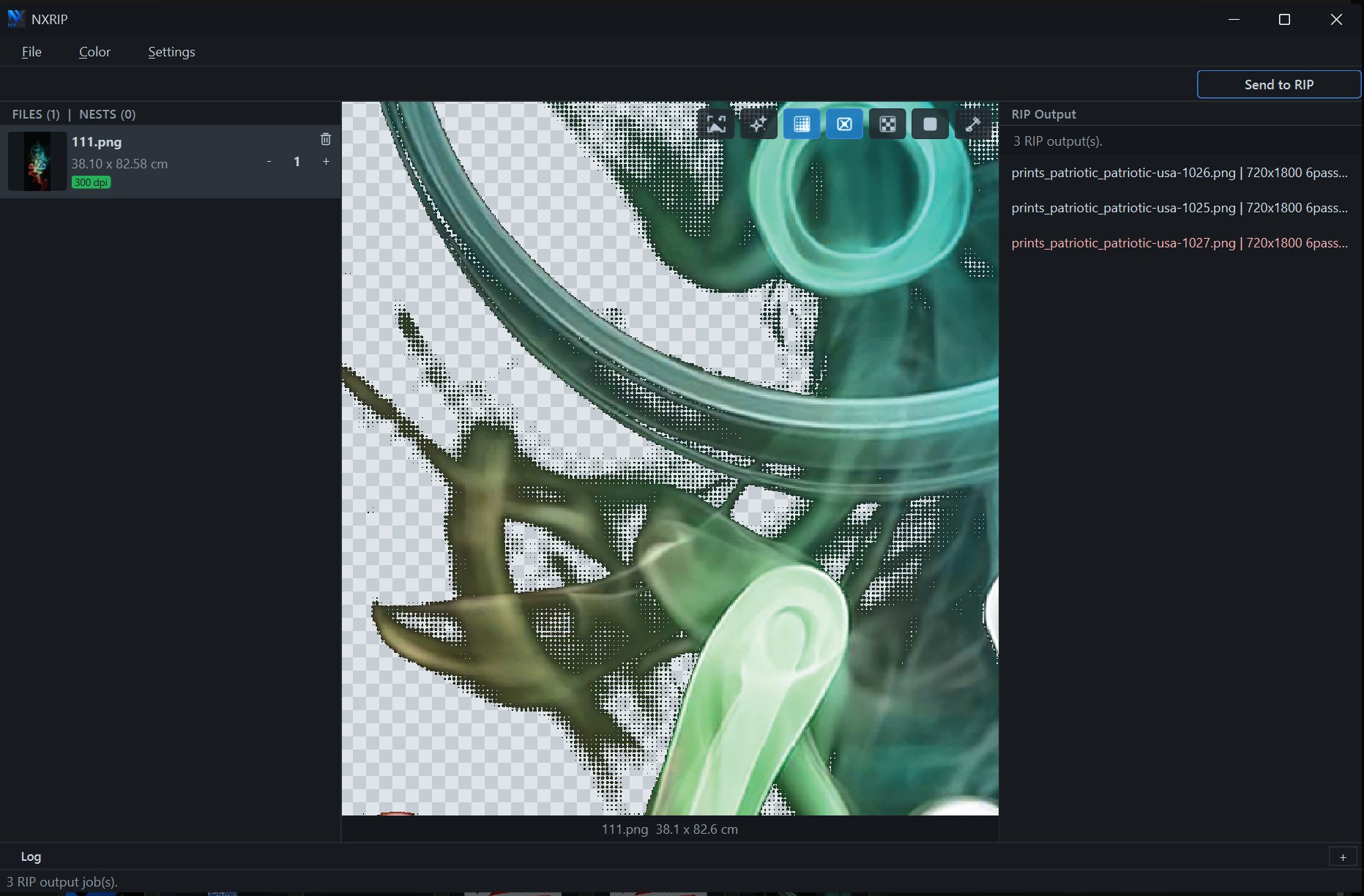Click the 38.10 x 82.58 cm dimensions text

tap(119, 164)
